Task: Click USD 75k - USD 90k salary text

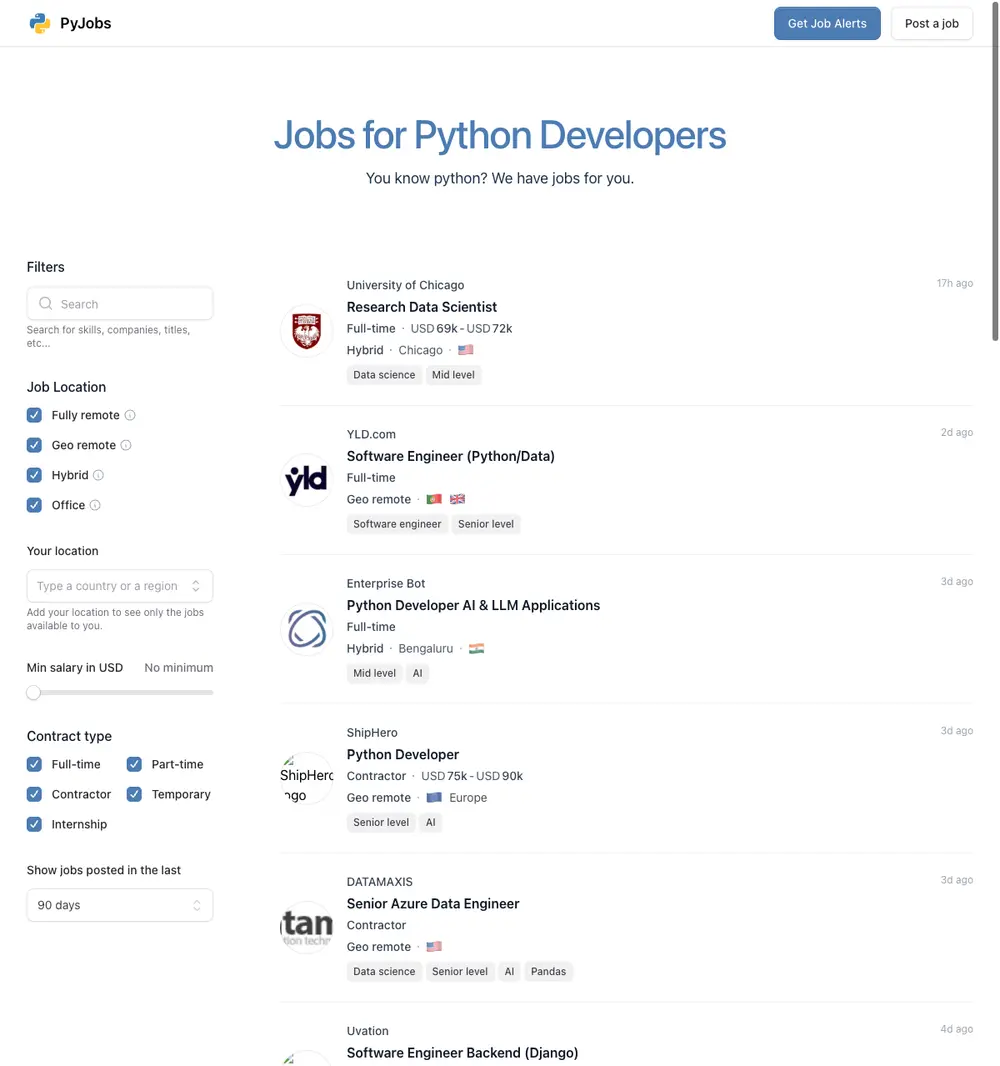Action: pyautogui.click(x=472, y=776)
